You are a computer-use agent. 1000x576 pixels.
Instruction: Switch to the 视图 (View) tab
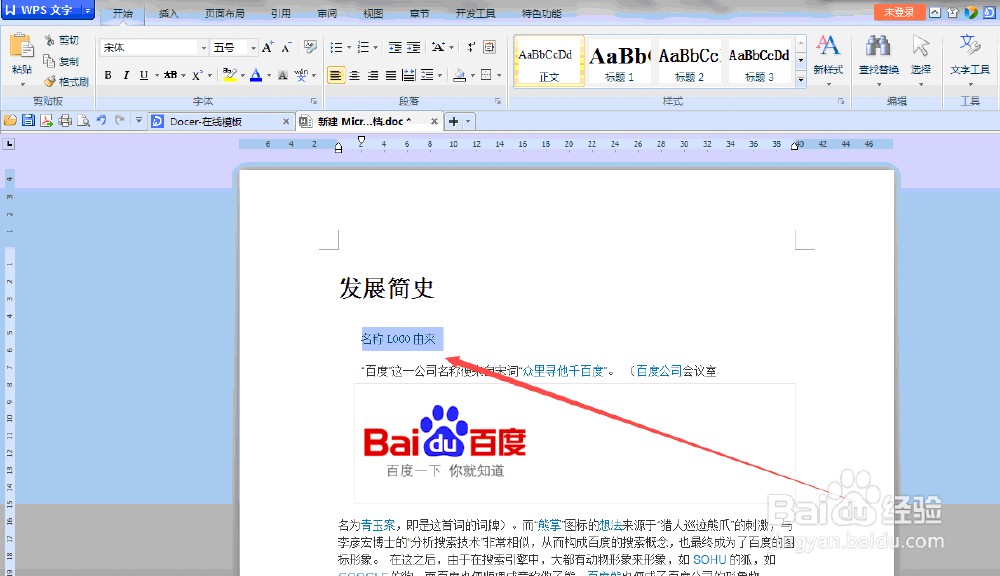(373, 13)
